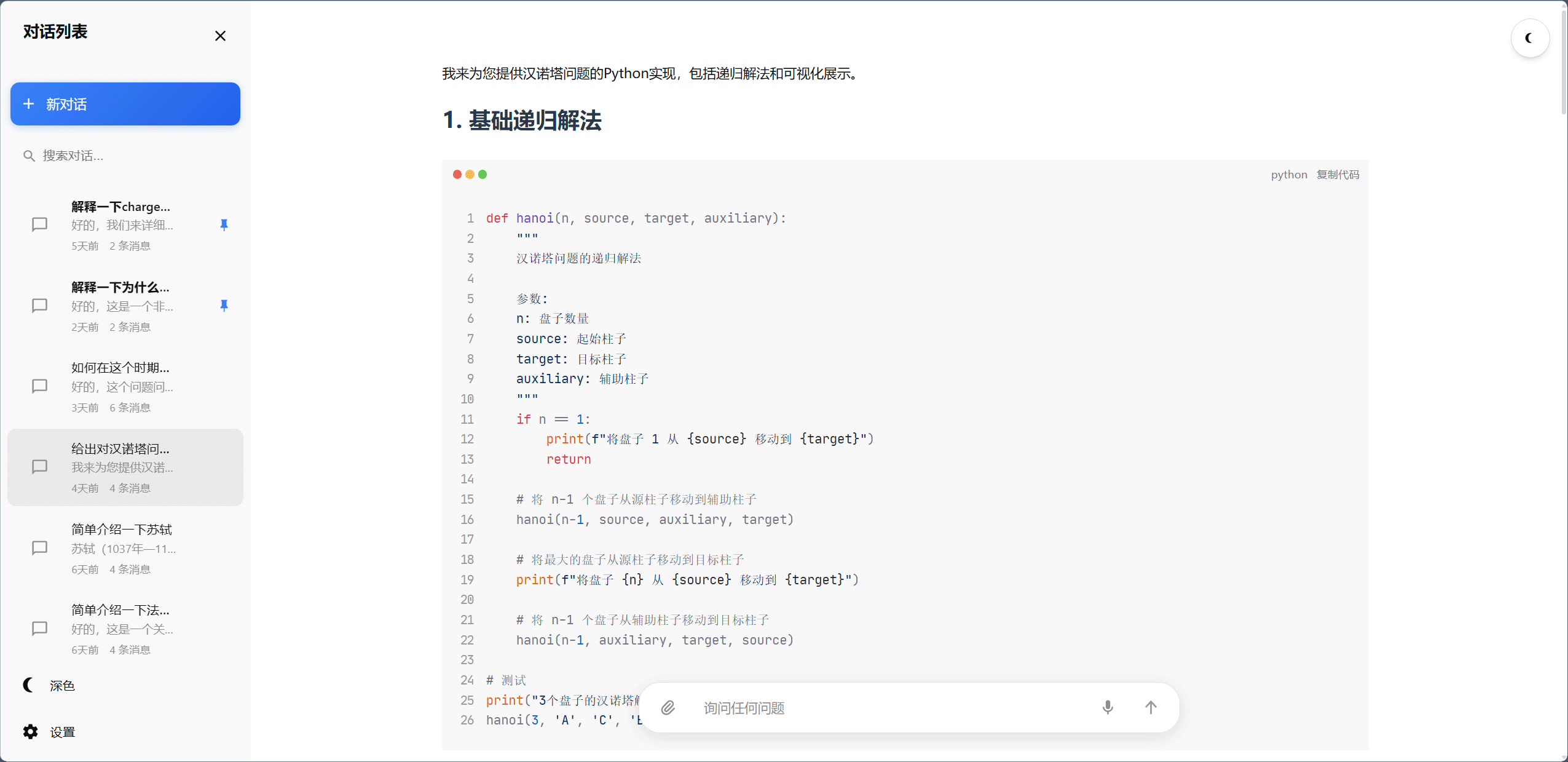Click the 搜索对话 search field
This screenshot has width=1568, height=762.
pyautogui.click(x=123, y=156)
